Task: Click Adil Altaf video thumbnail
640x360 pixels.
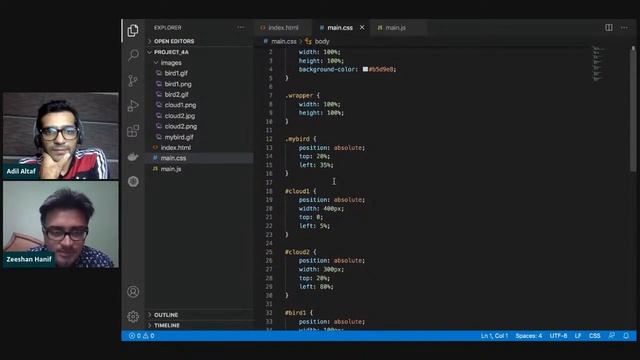Action: (61, 136)
